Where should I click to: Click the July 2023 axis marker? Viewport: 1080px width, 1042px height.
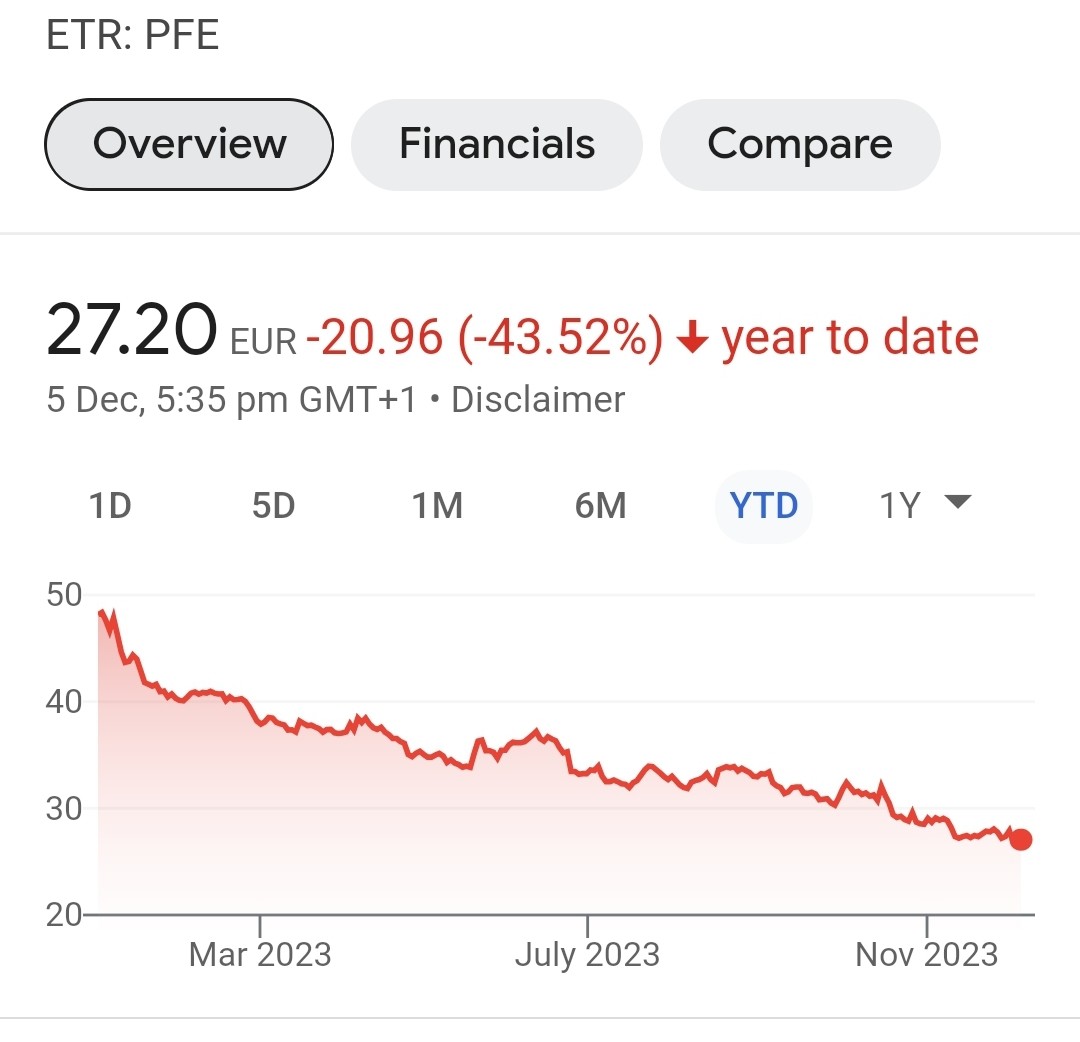[x=587, y=954]
